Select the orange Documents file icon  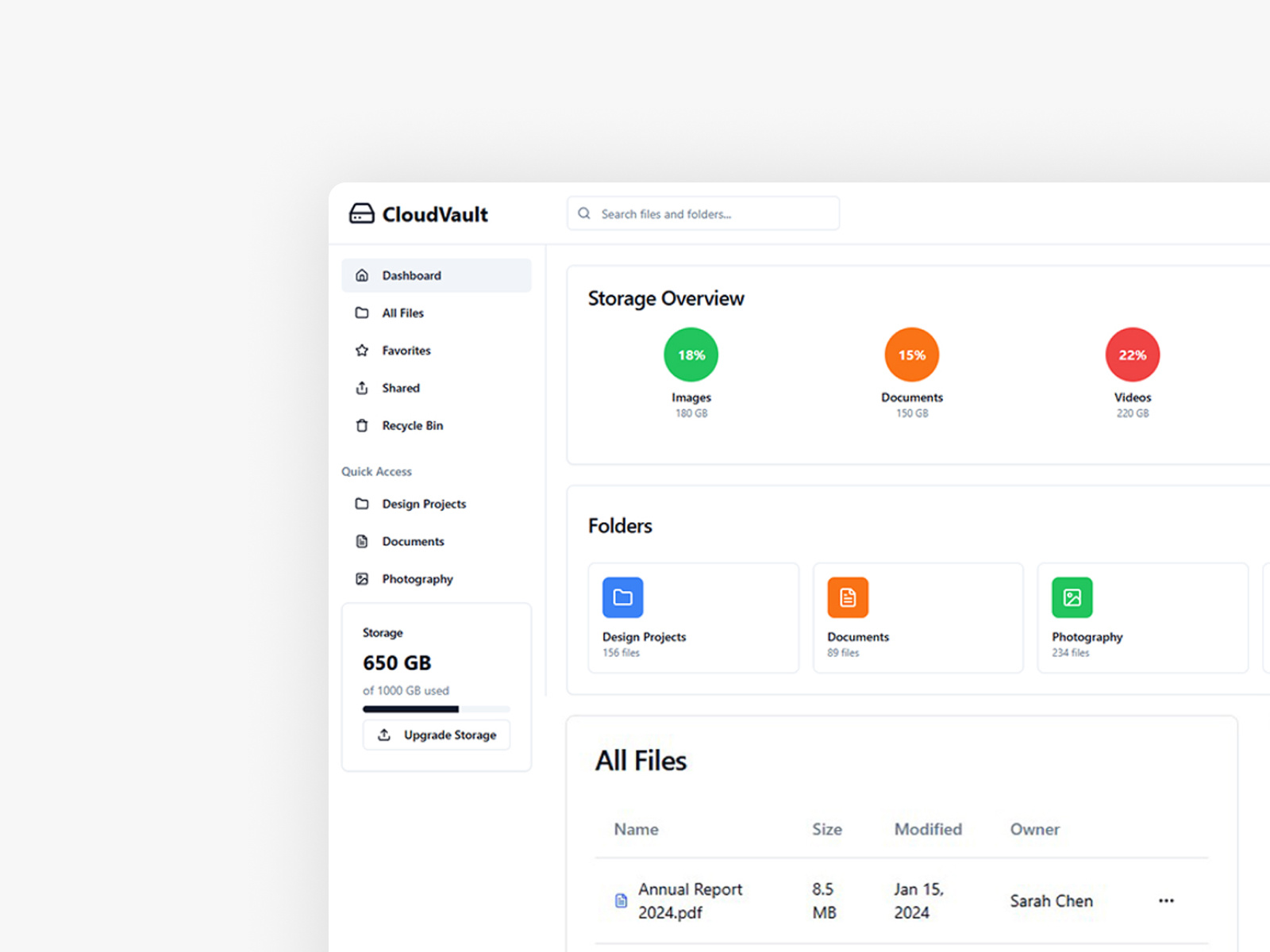(847, 597)
